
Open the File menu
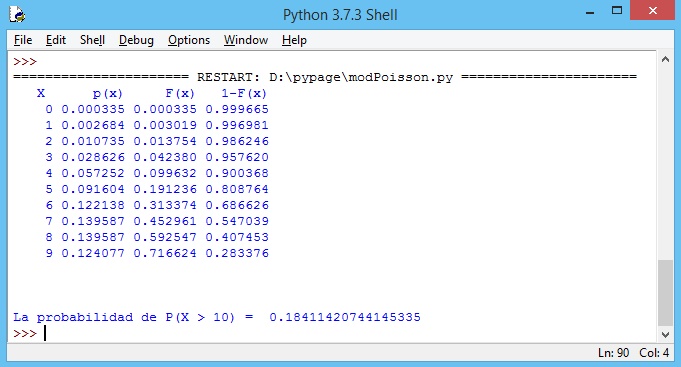23,40
